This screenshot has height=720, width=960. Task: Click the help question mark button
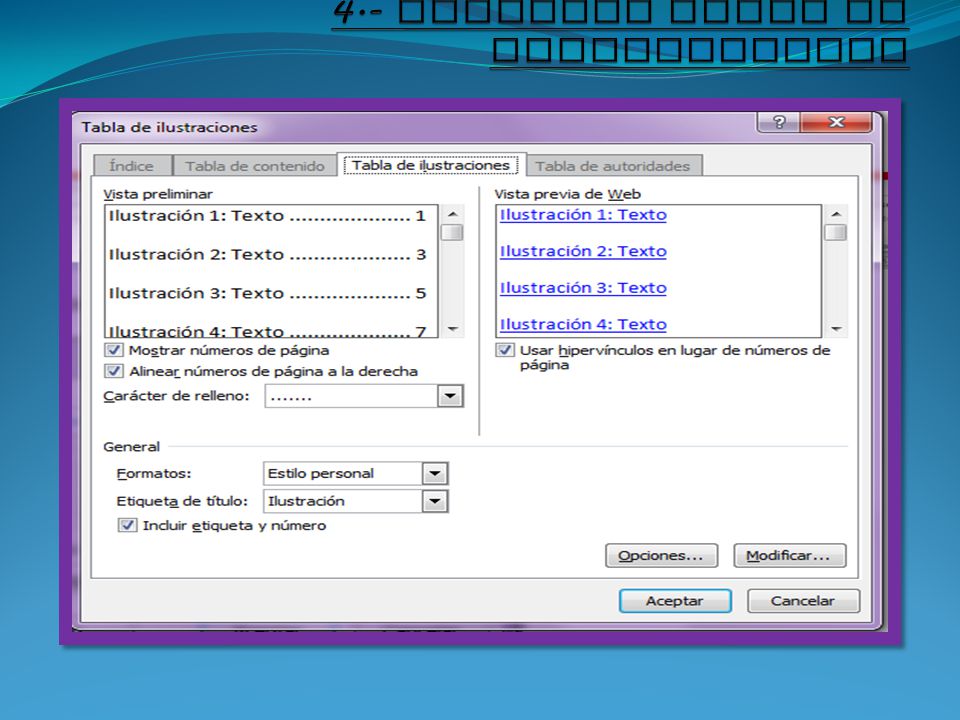click(778, 122)
